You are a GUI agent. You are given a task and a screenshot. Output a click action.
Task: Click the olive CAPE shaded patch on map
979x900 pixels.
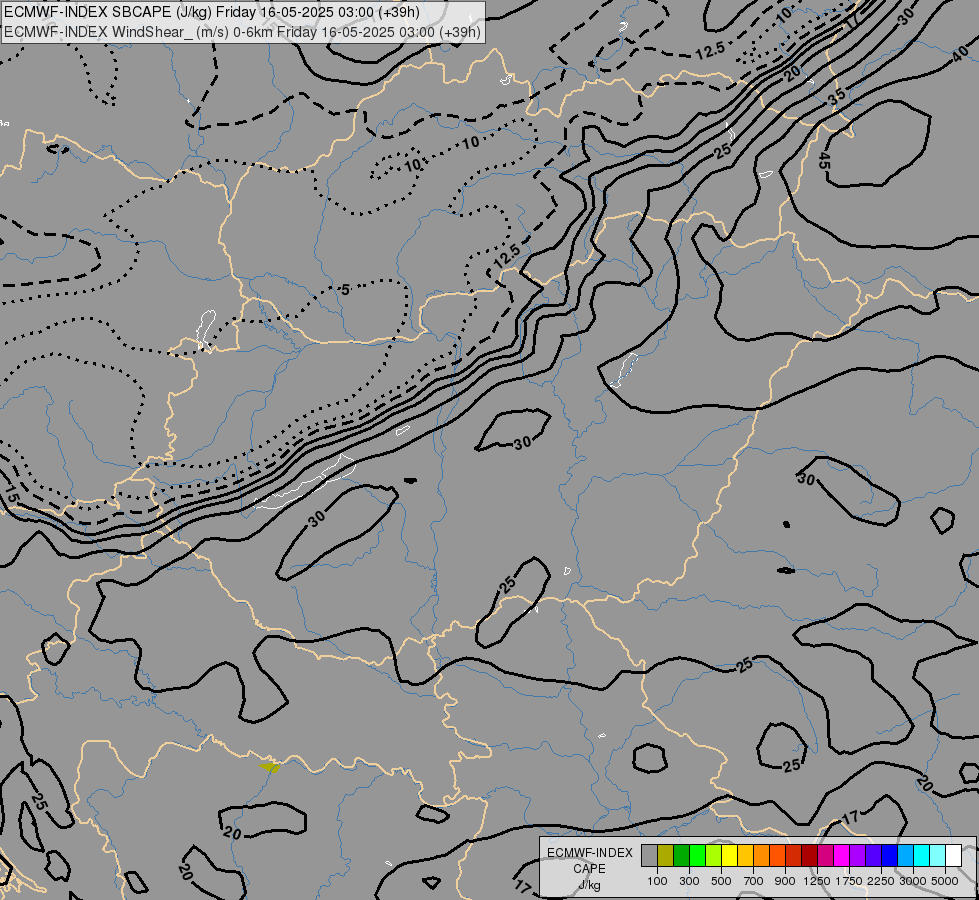pyautogui.click(x=270, y=767)
